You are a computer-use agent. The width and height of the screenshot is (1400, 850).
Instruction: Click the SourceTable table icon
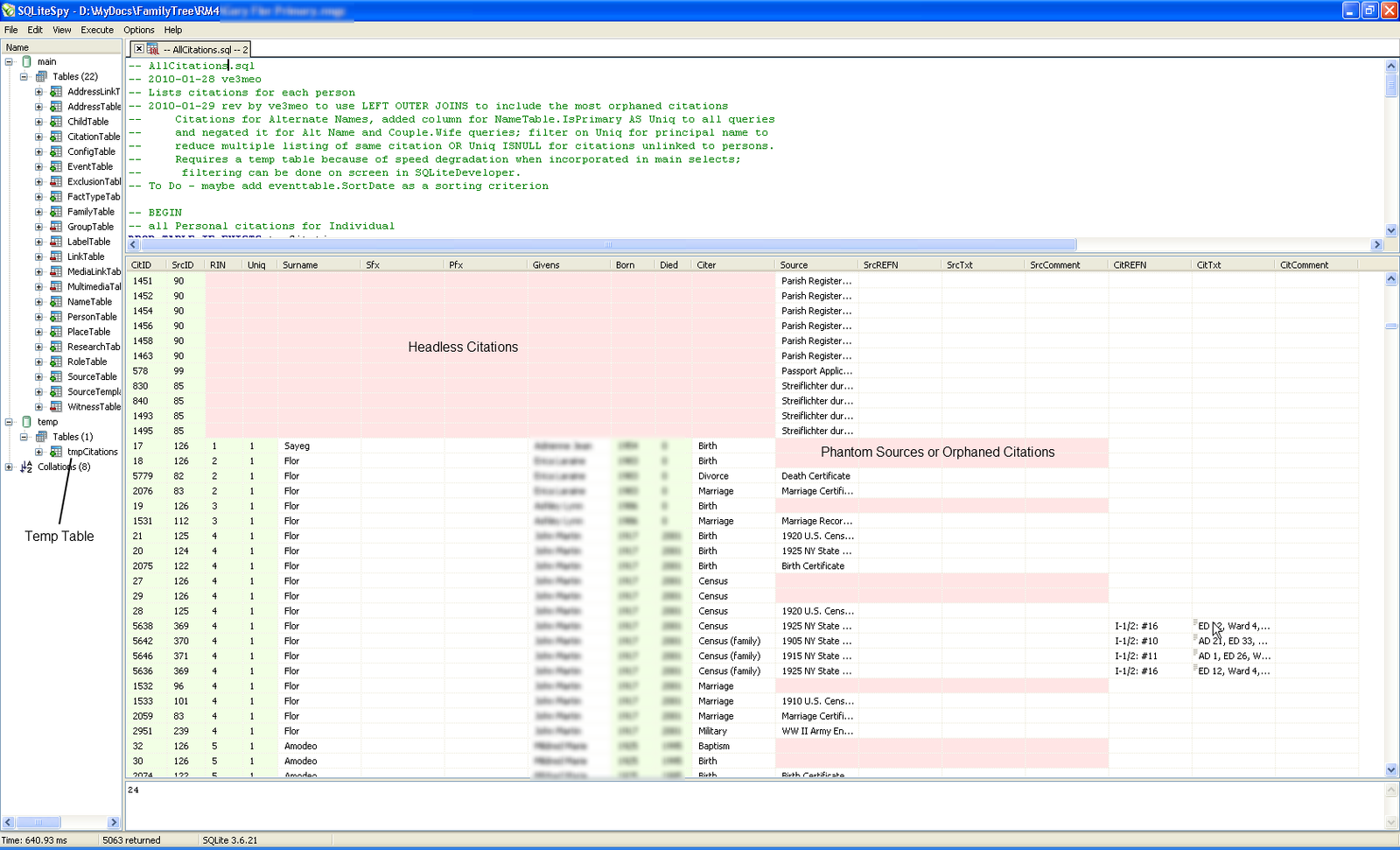point(56,376)
